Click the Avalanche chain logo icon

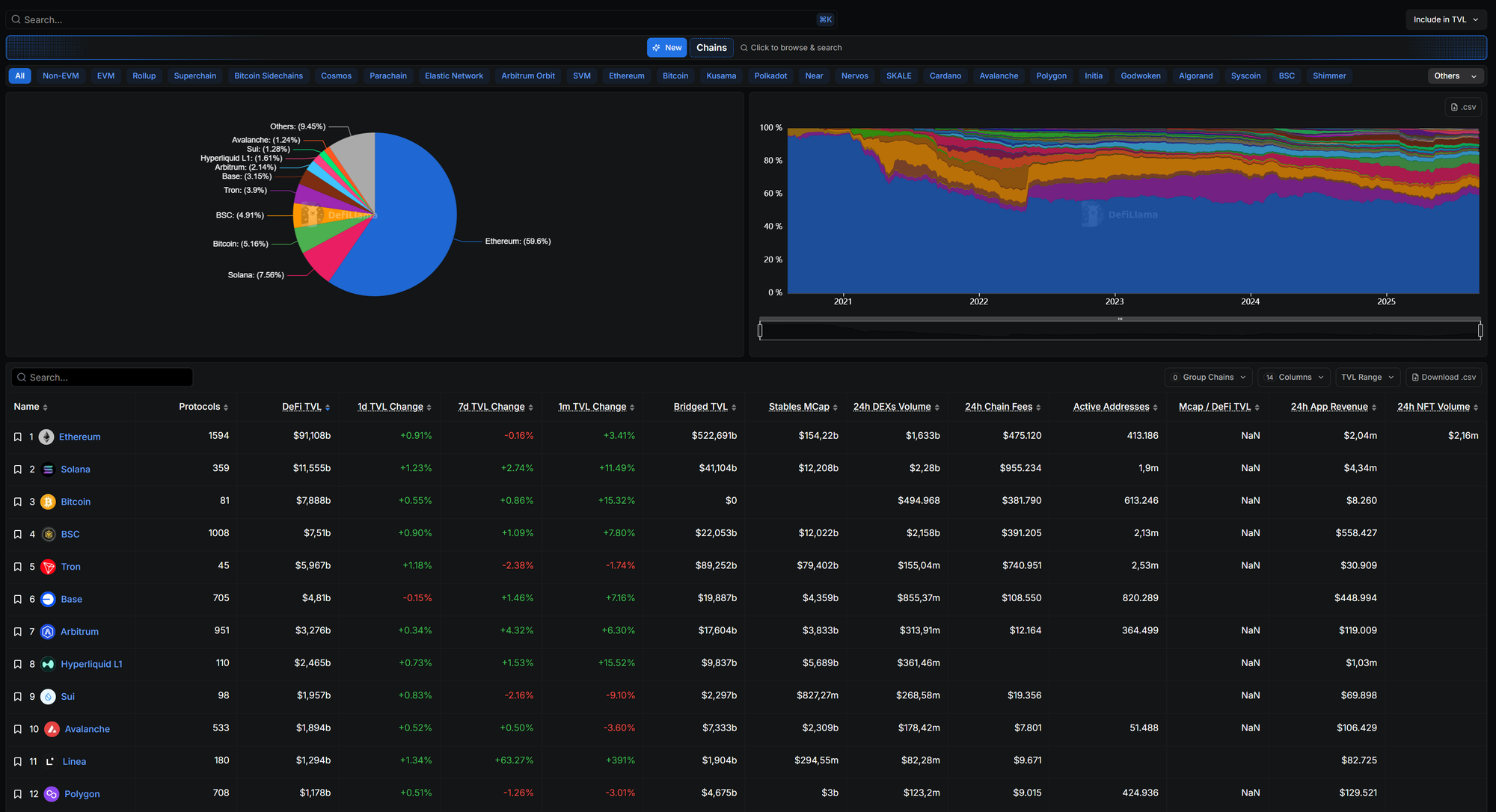pos(52,729)
